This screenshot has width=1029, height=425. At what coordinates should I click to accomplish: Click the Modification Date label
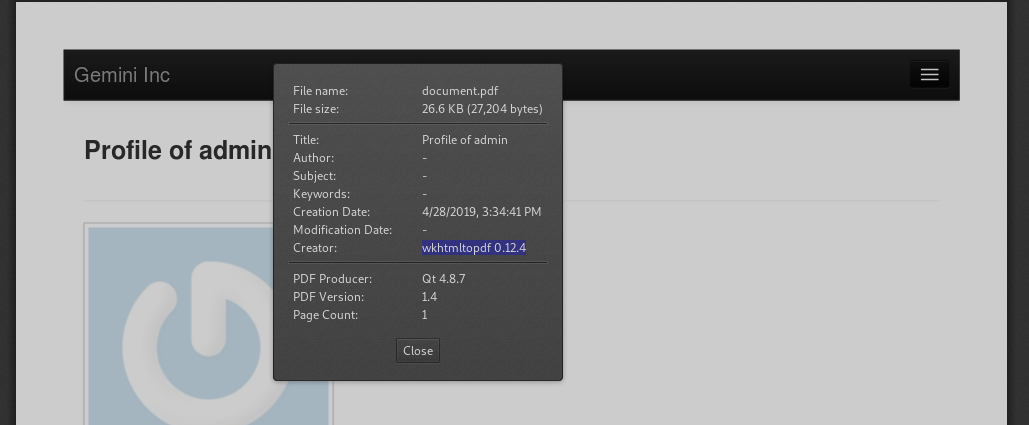click(x=343, y=230)
